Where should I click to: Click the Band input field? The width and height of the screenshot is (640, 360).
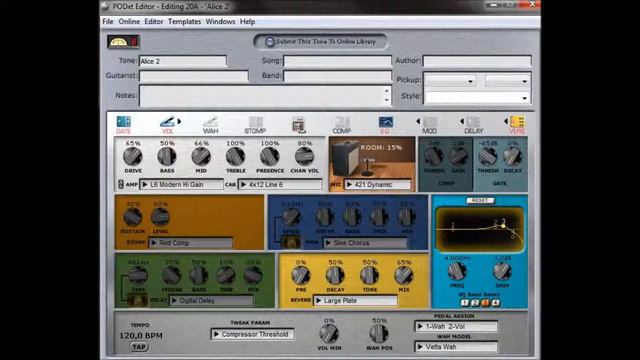pyautogui.click(x=338, y=76)
